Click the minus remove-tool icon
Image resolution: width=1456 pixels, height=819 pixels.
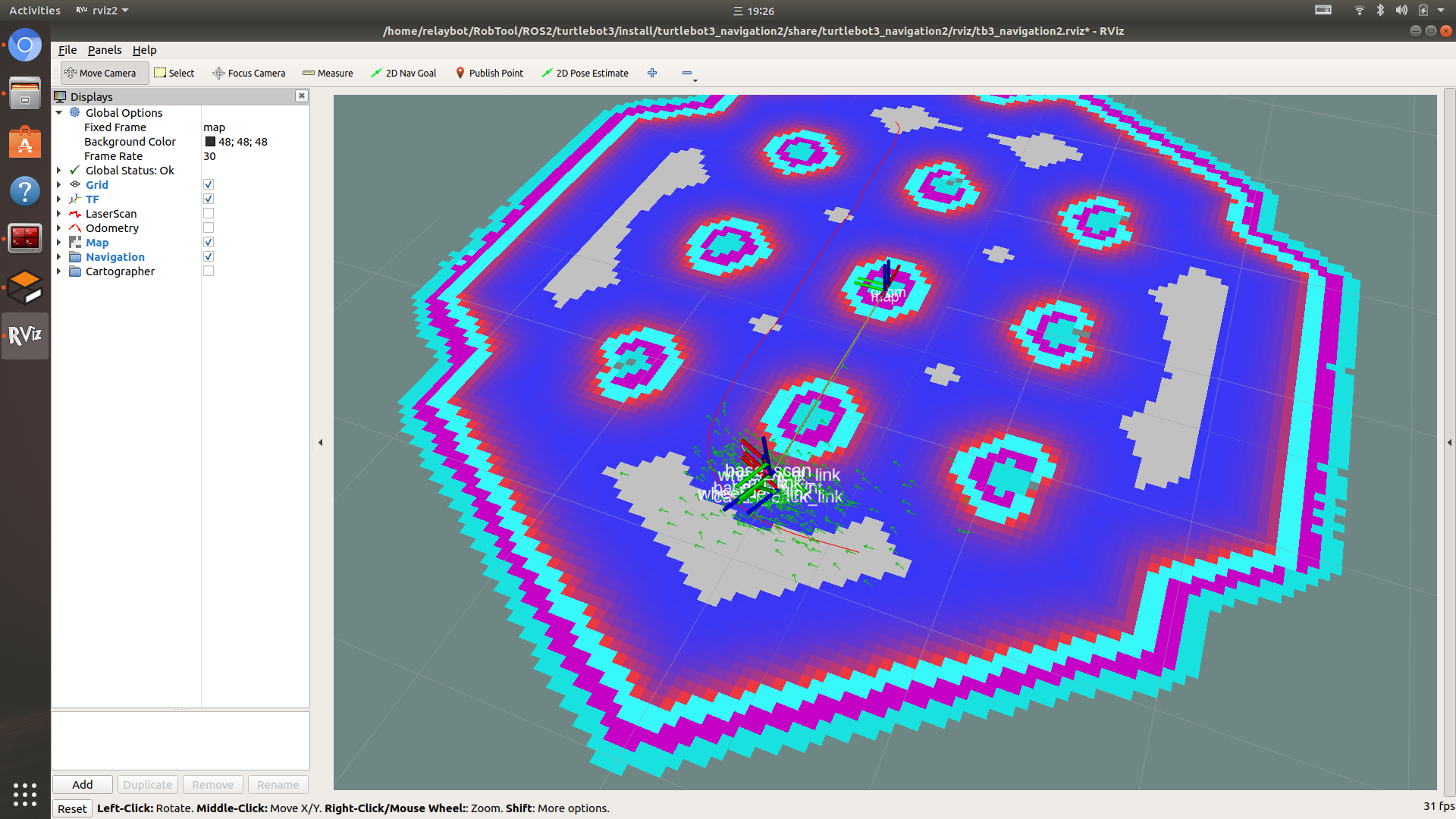[687, 73]
